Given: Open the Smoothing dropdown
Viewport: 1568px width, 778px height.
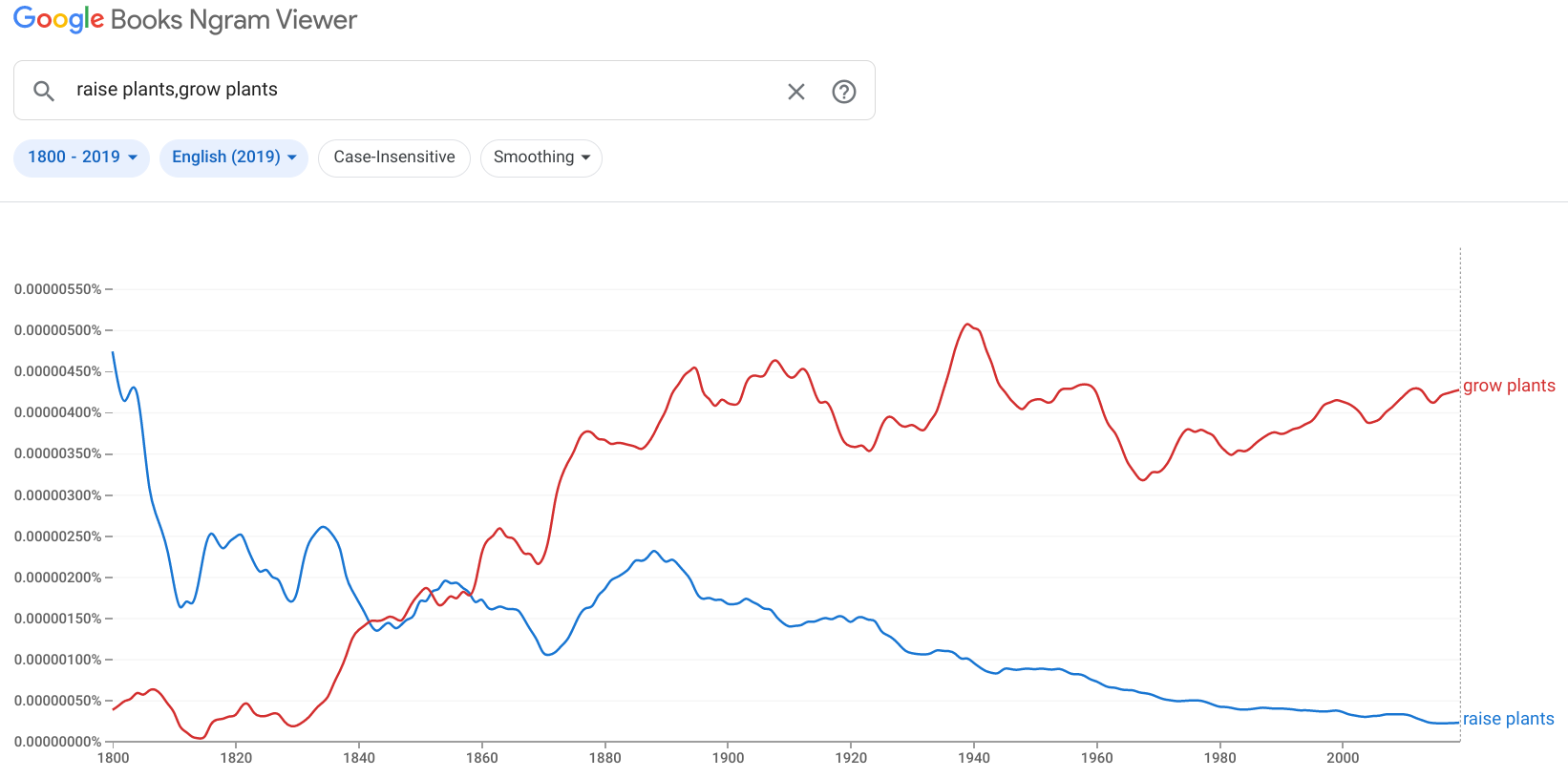Looking at the screenshot, I should tap(540, 158).
